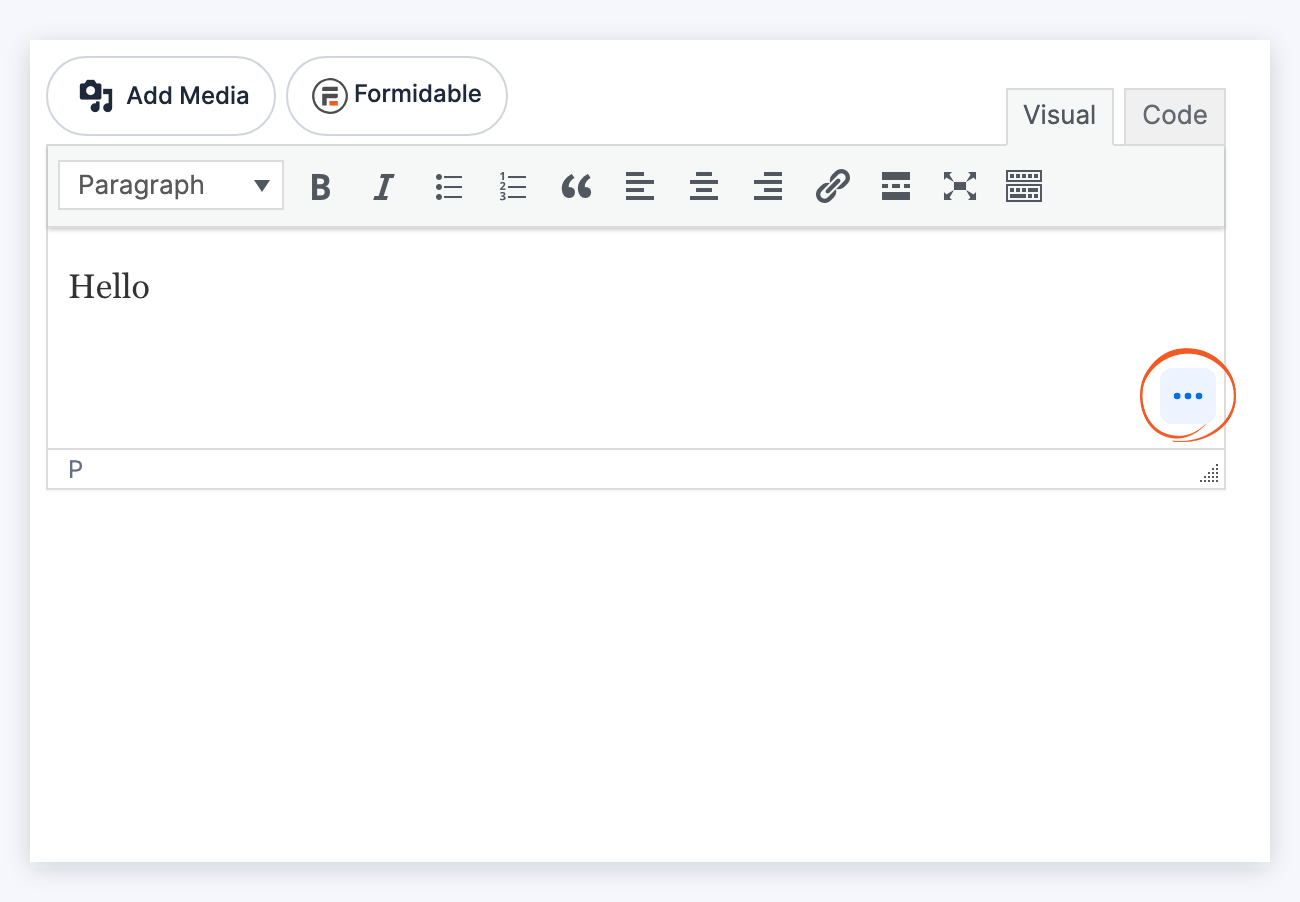Open the Paragraph format dropdown

click(x=171, y=185)
